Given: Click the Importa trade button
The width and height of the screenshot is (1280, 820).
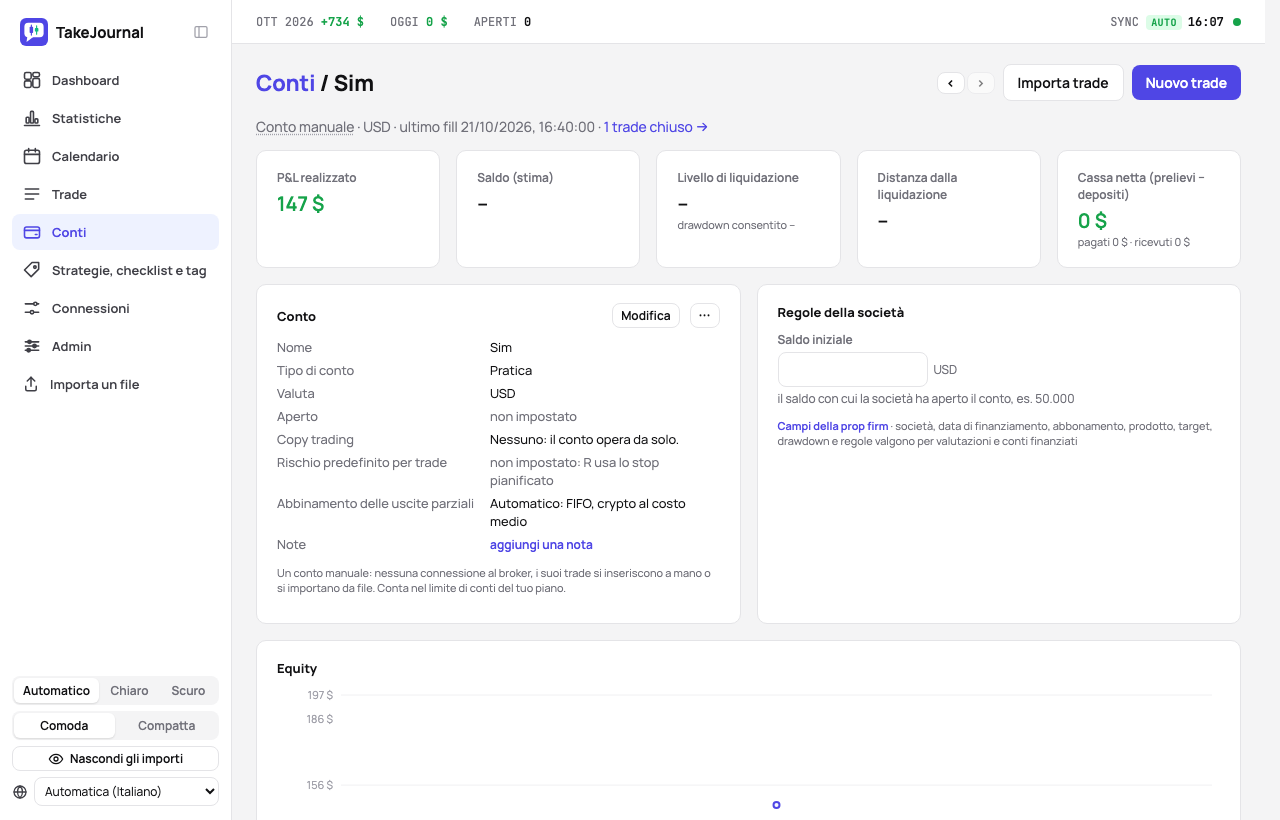Looking at the screenshot, I should [1063, 83].
